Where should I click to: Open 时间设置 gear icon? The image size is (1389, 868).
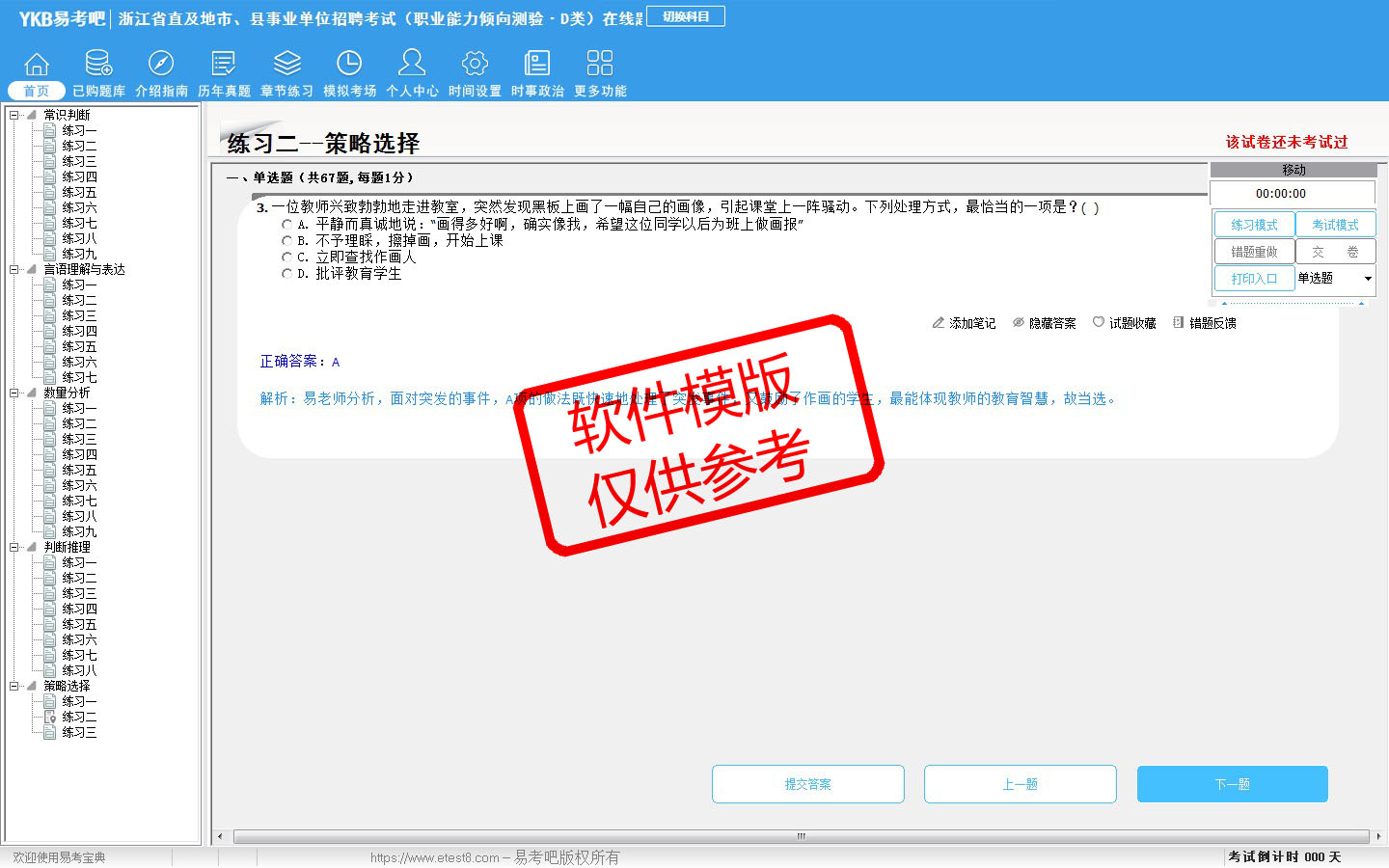[475, 64]
